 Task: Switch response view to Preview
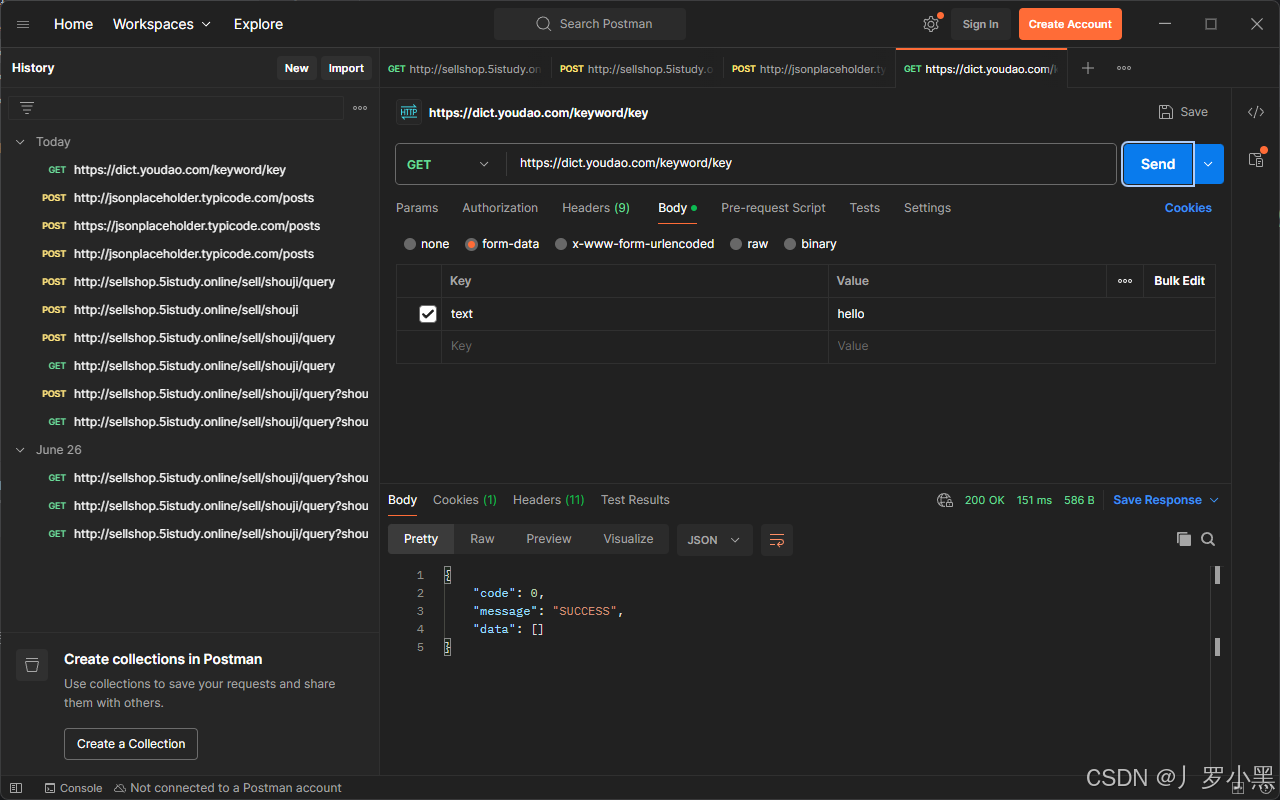coord(549,539)
